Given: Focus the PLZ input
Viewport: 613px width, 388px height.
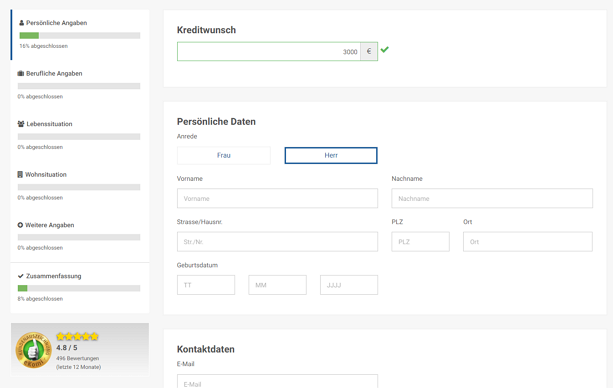Looking at the screenshot, I should (420, 242).
